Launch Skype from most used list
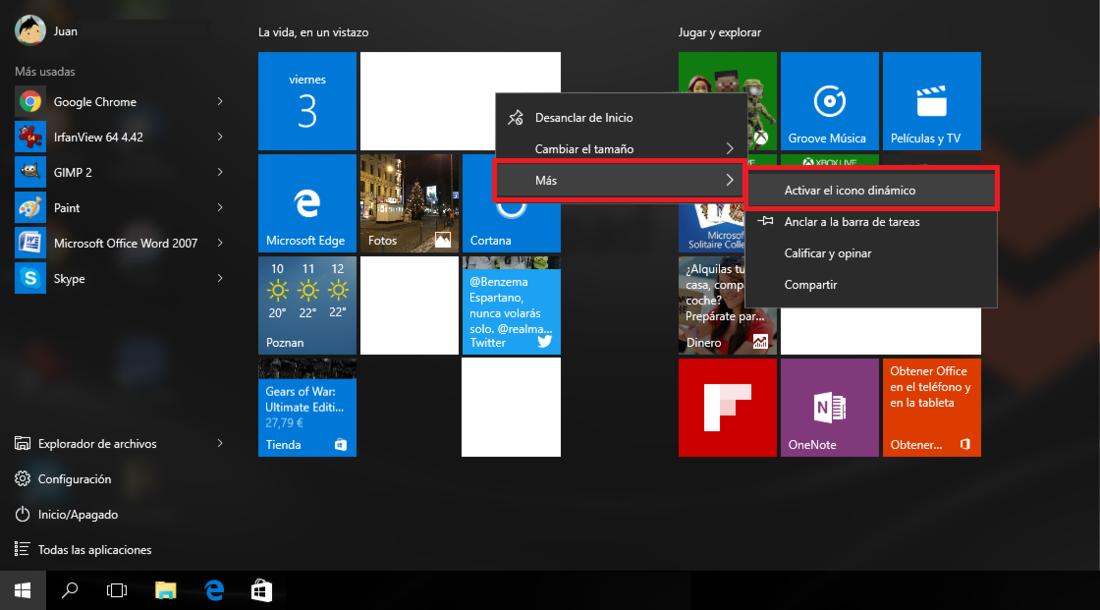1100x610 pixels. pos(119,278)
